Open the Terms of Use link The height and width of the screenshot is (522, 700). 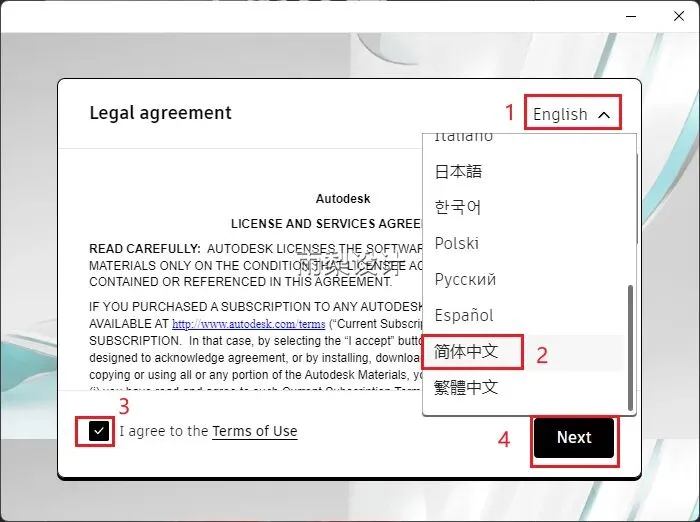pyautogui.click(x=254, y=431)
